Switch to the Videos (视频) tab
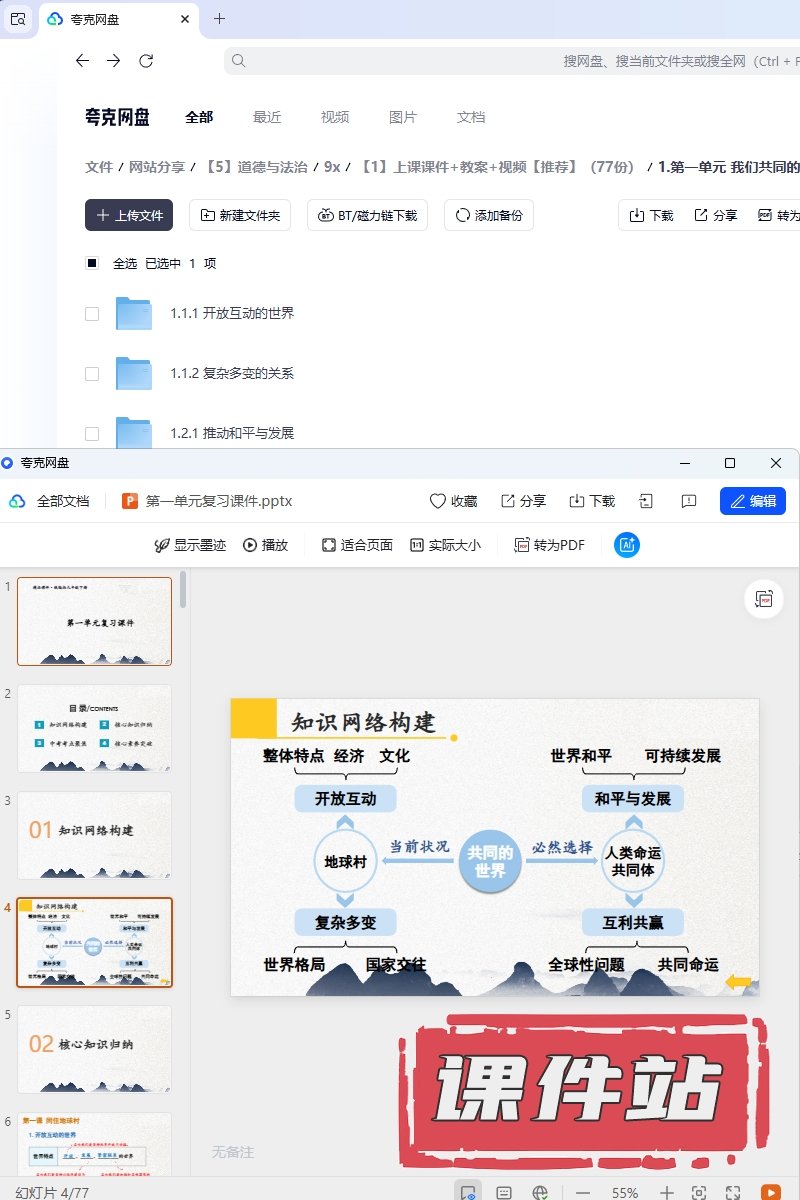This screenshot has height=1200, width=800. click(x=335, y=117)
